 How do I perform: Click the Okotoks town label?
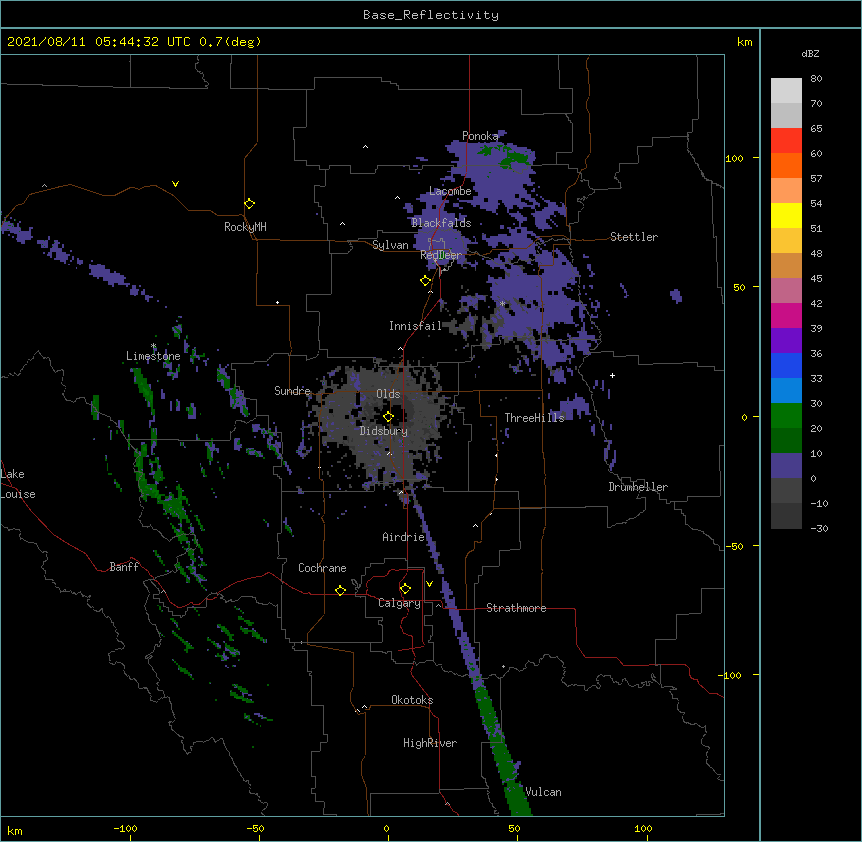(x=412, y=700)
